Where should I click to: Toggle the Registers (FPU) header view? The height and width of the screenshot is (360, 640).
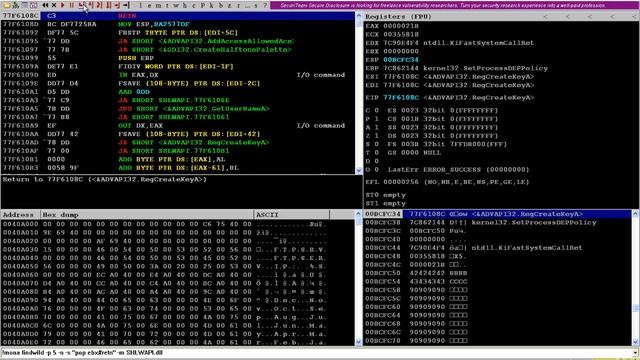coord(398,16)
